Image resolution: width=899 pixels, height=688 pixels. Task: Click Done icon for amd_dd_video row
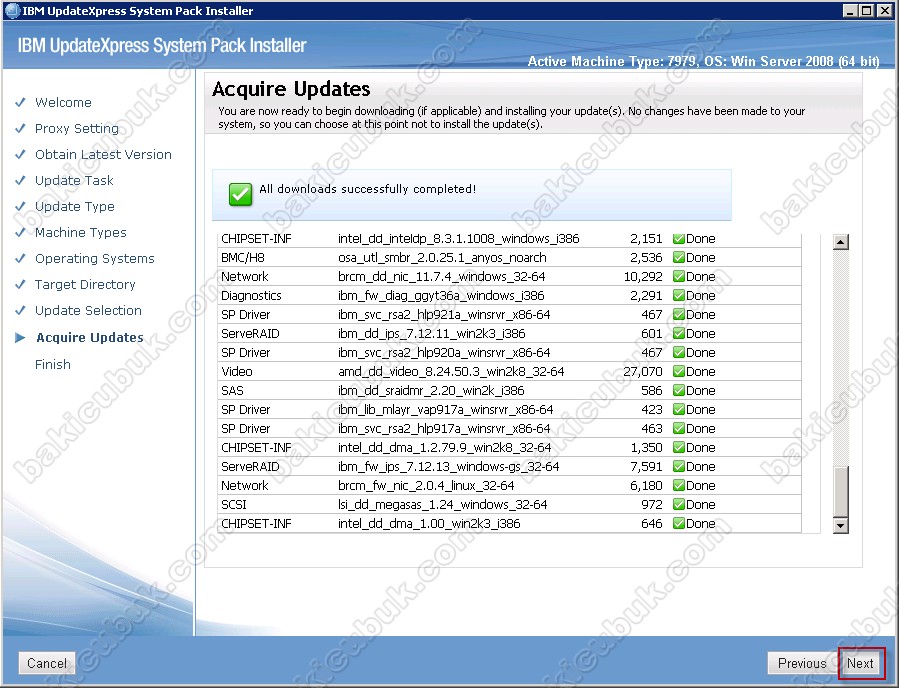pyautogui.click(x=679, y=372)
